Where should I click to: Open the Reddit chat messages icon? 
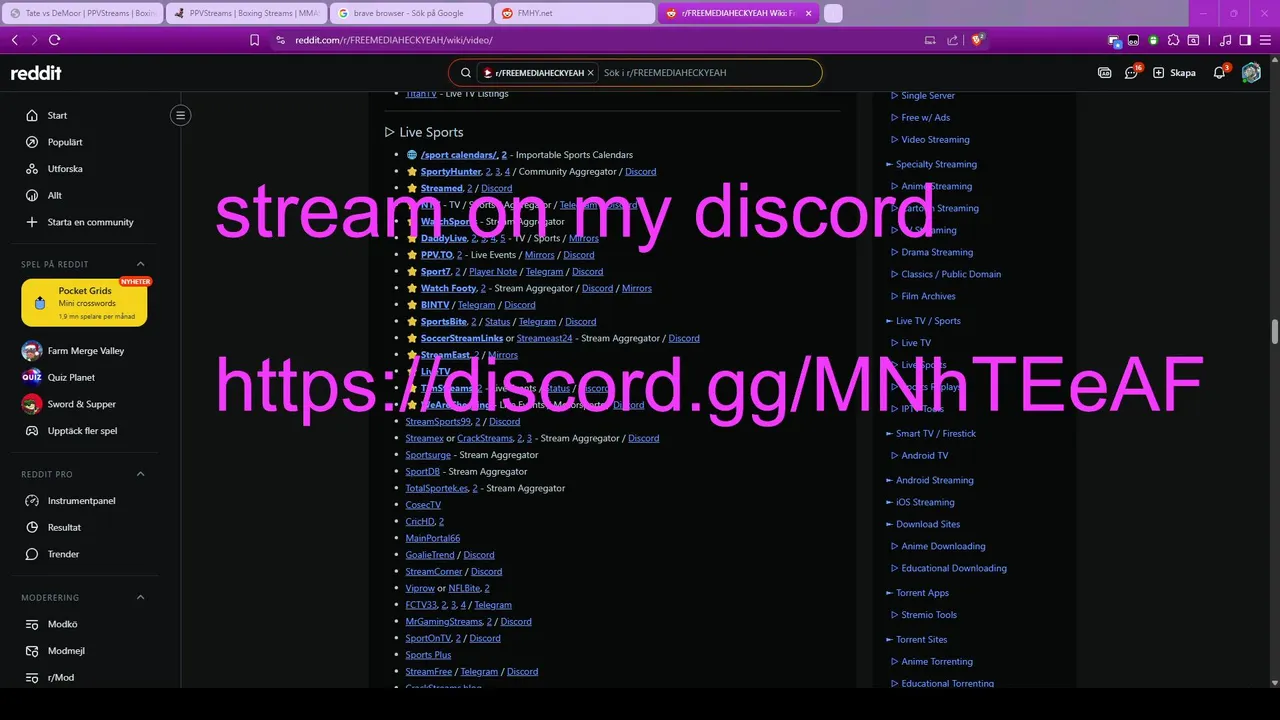click(x=1131, y=73)
